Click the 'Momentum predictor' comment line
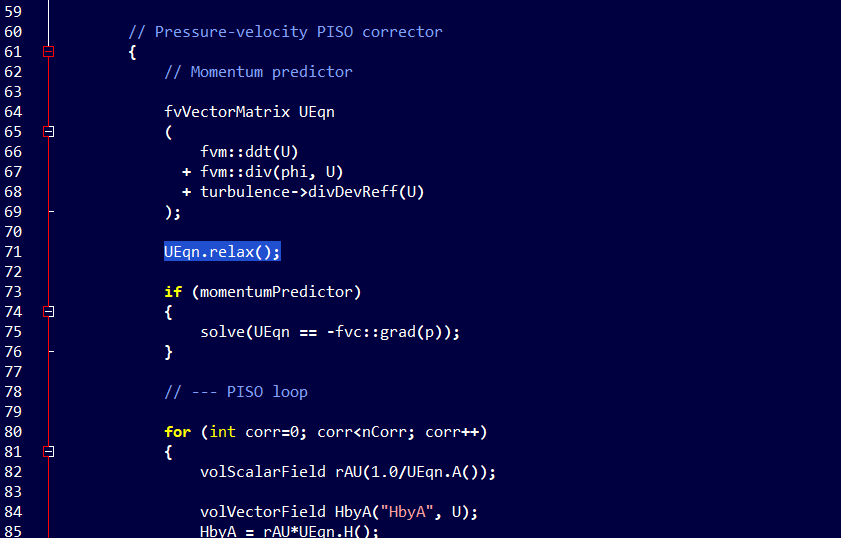The height and width of the screenshot is (538, 841). tap(259, 72)
